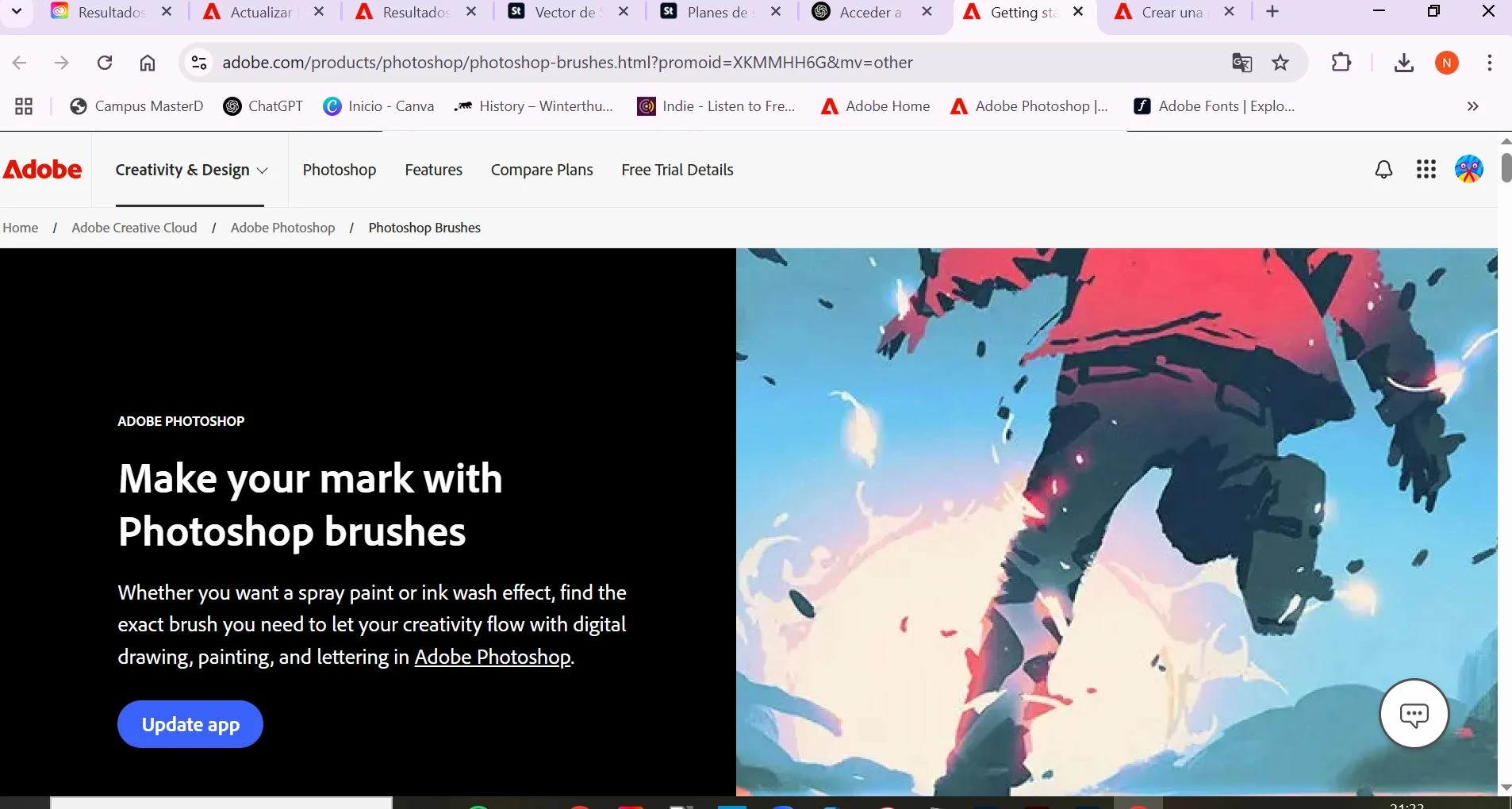Go to Home breadcrumb

(x=21, y=228)
